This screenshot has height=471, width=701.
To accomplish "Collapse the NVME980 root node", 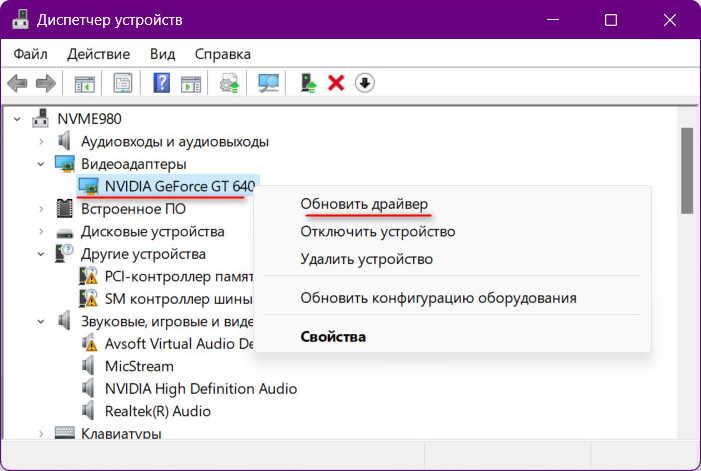I will [17, 119].
